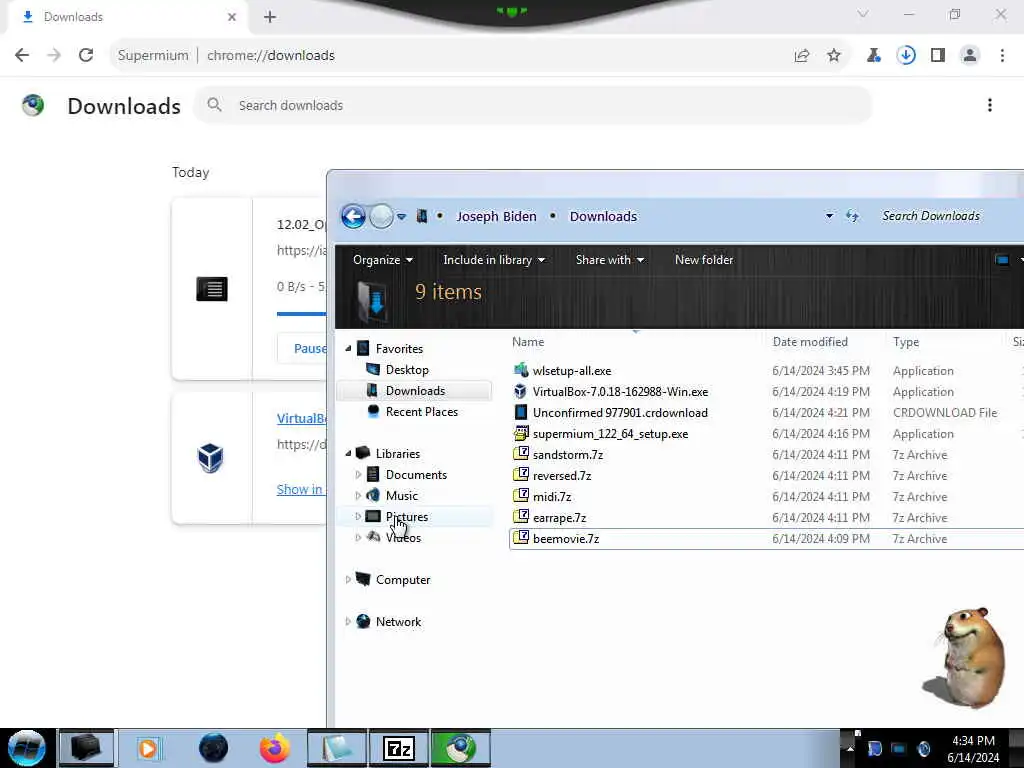This screenshot has width=1024, height=768.
Task: Expand the Network node
Action: click(x=348, y=622)
